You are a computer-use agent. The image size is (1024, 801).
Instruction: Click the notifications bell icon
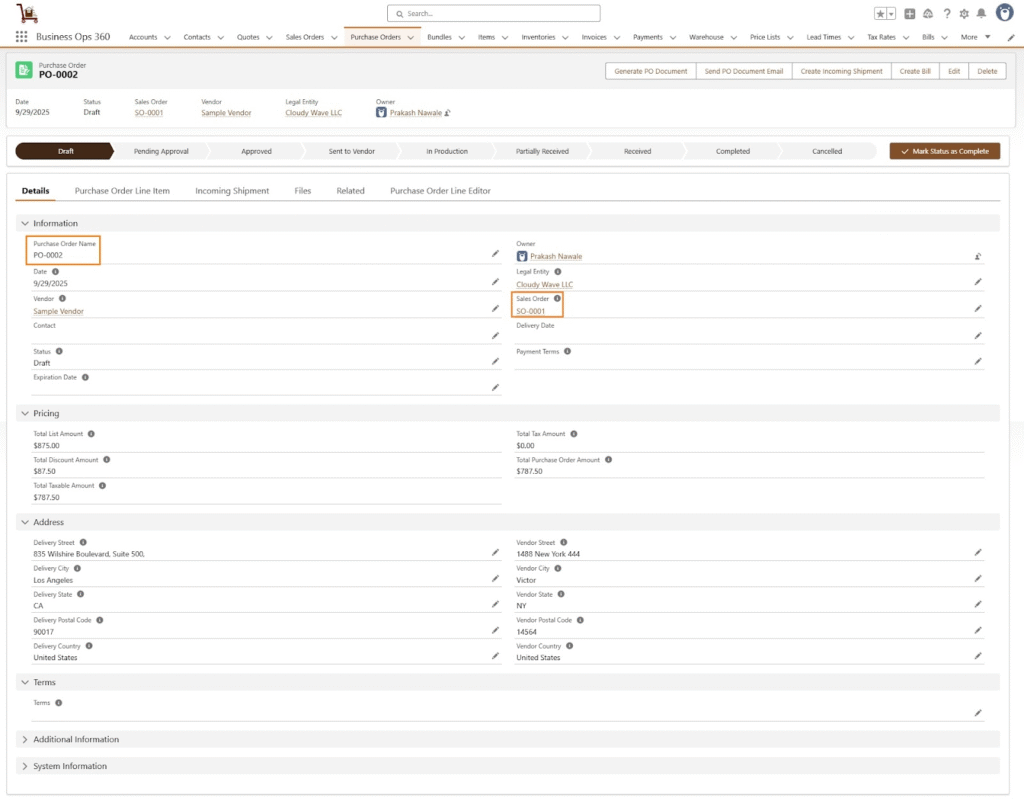[981, 14]
